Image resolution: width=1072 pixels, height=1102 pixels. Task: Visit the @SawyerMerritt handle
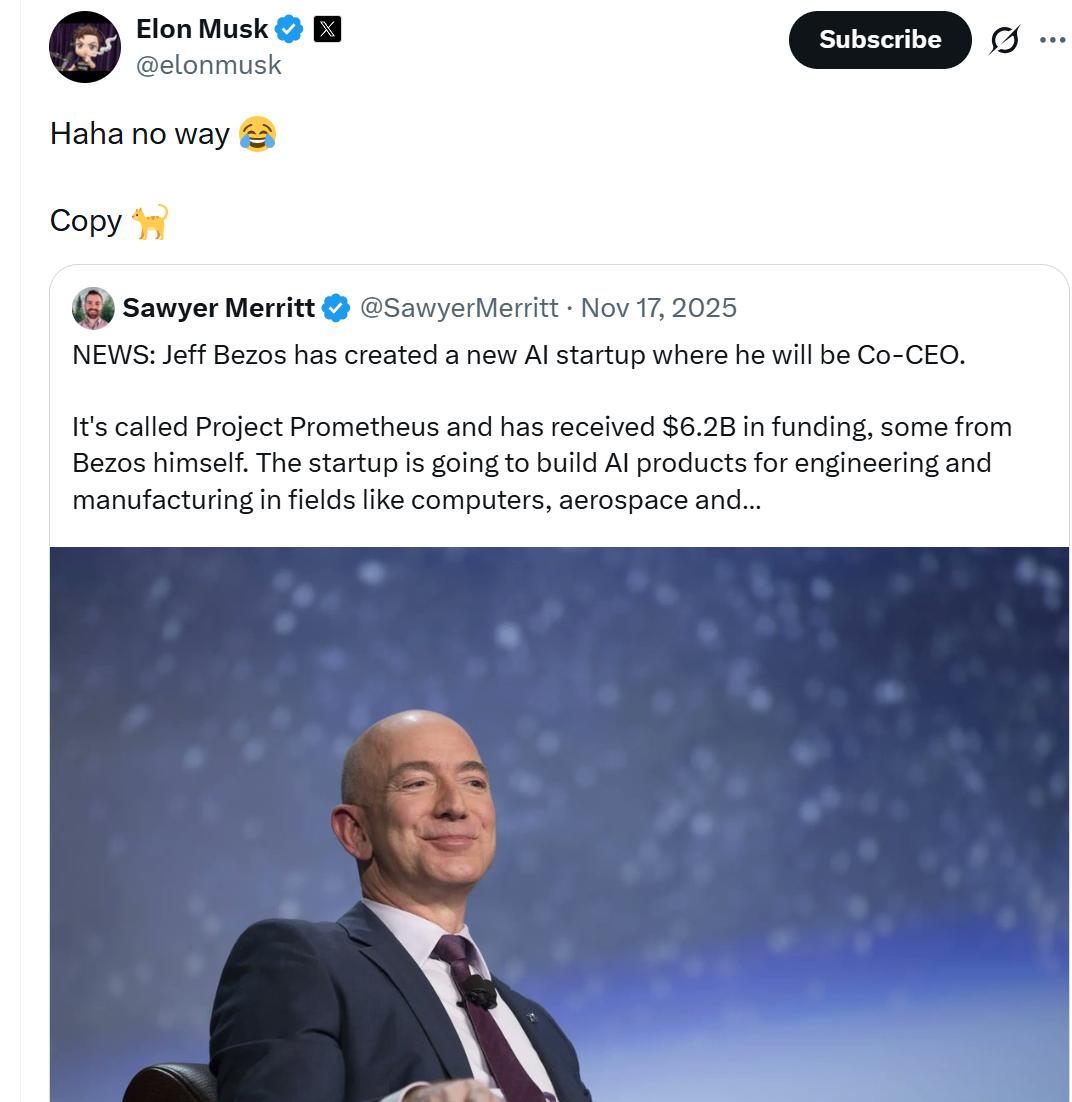tap(458, 308)
